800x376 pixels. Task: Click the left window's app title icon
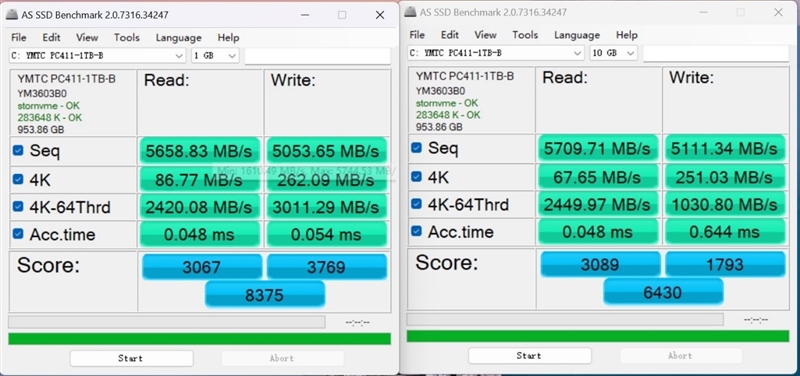[x=11, y=15]
